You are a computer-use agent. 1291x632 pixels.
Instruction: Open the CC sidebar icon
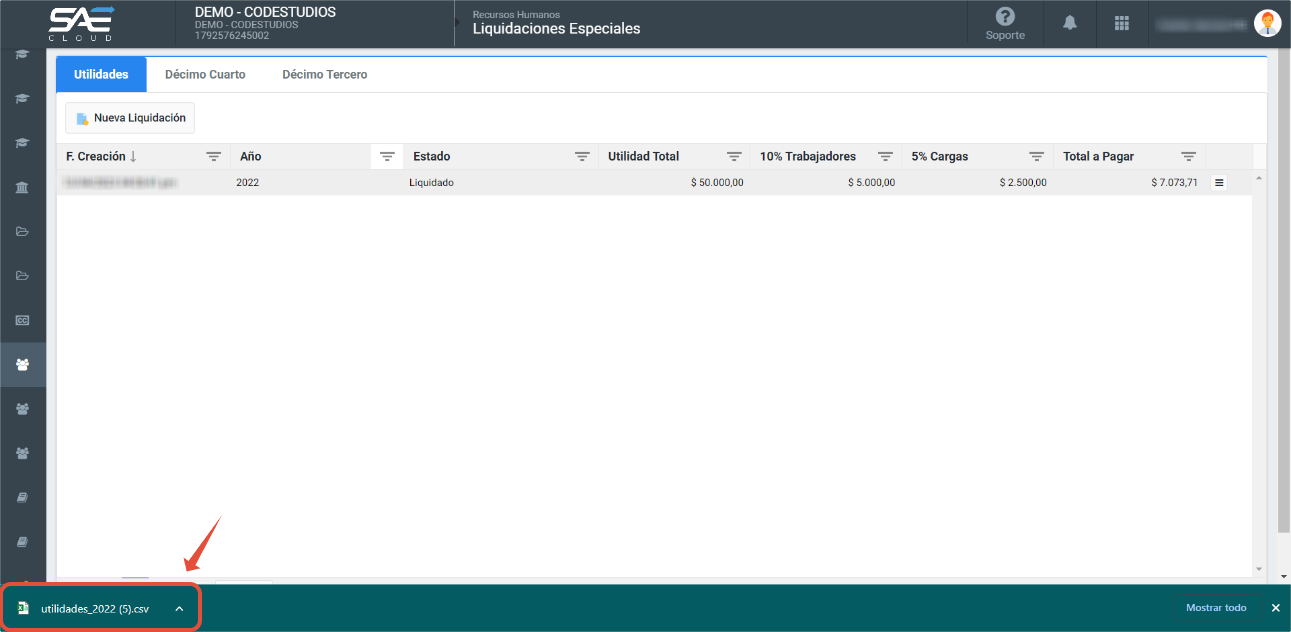(22, 320)
